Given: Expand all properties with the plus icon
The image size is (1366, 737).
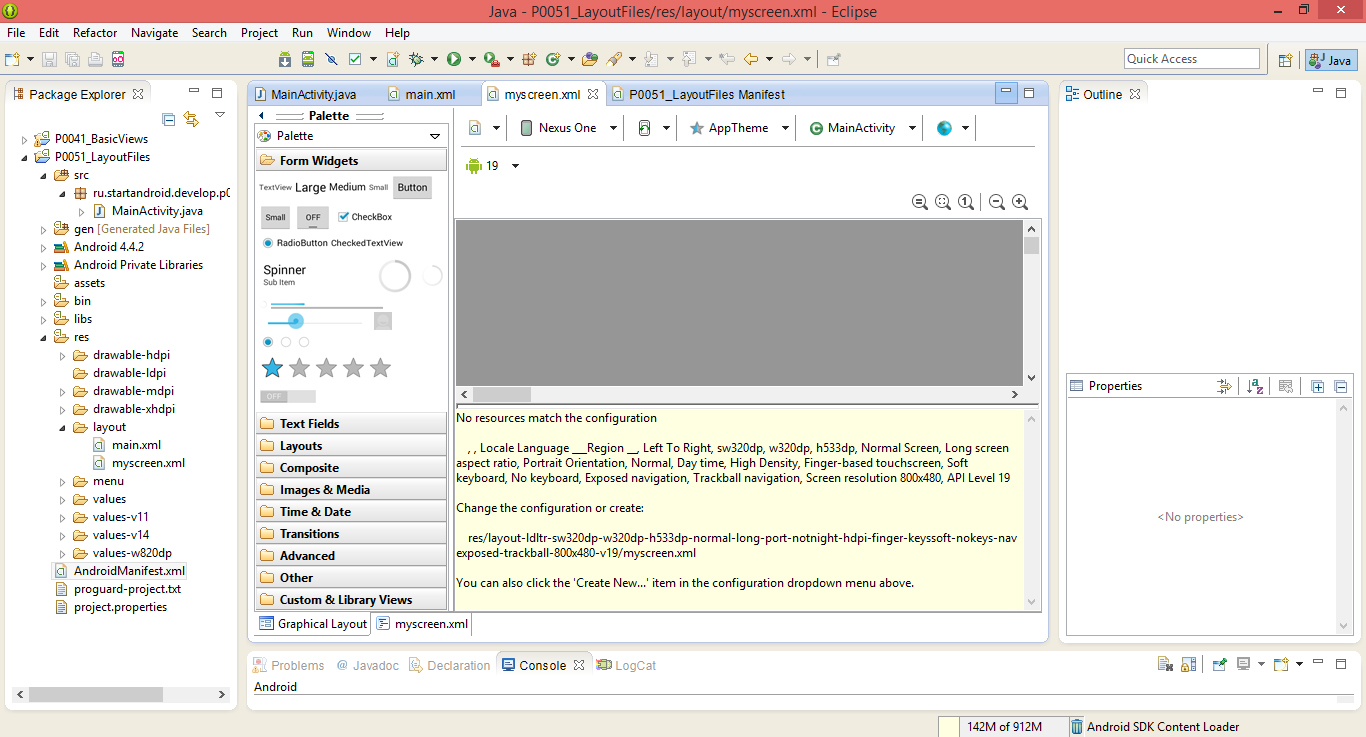Looking at the screenshot, I should click(x=1318, y=386).
